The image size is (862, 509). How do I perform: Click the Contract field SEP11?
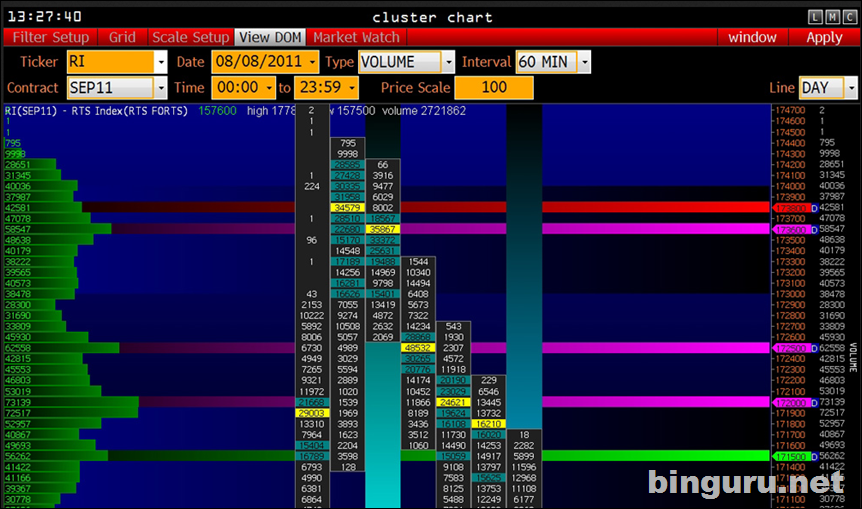pyautogui.click(x=110, y=87)
